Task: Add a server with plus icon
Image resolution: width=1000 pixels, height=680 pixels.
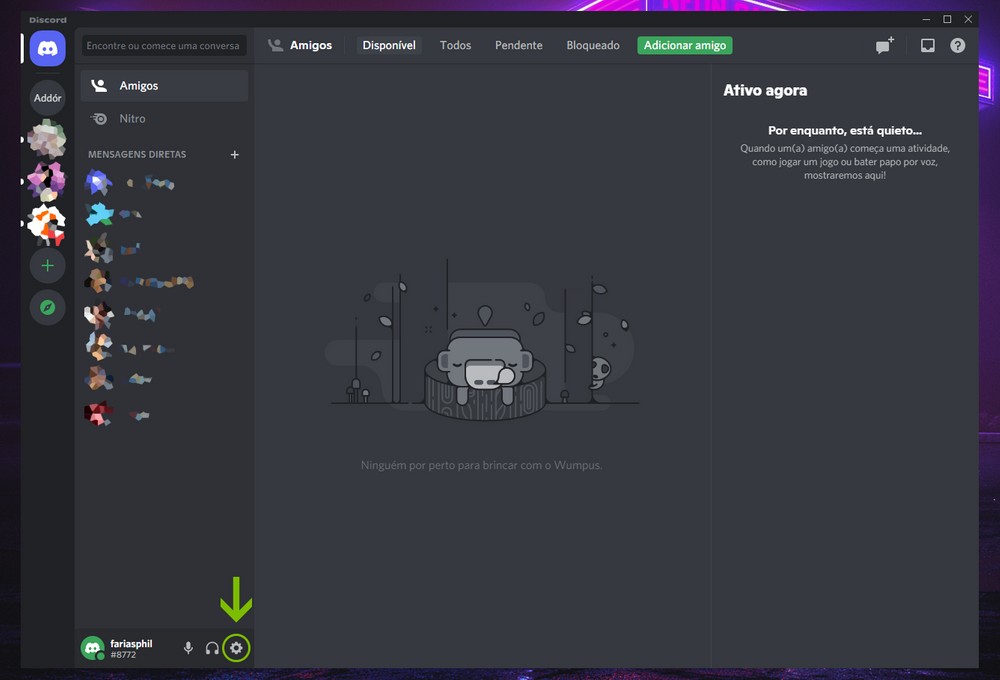Action: point(47,266)
